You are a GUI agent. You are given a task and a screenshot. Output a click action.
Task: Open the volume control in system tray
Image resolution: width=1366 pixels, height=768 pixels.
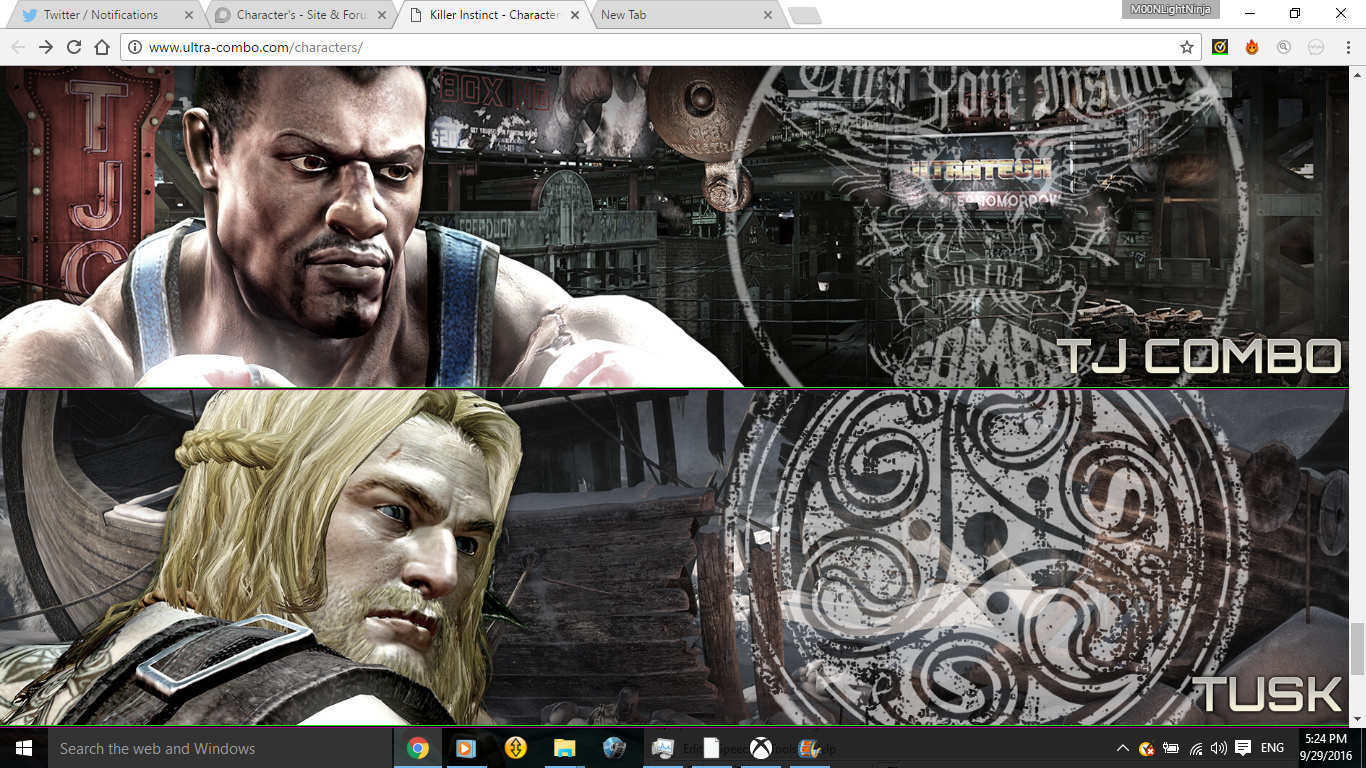point(1218,748)
